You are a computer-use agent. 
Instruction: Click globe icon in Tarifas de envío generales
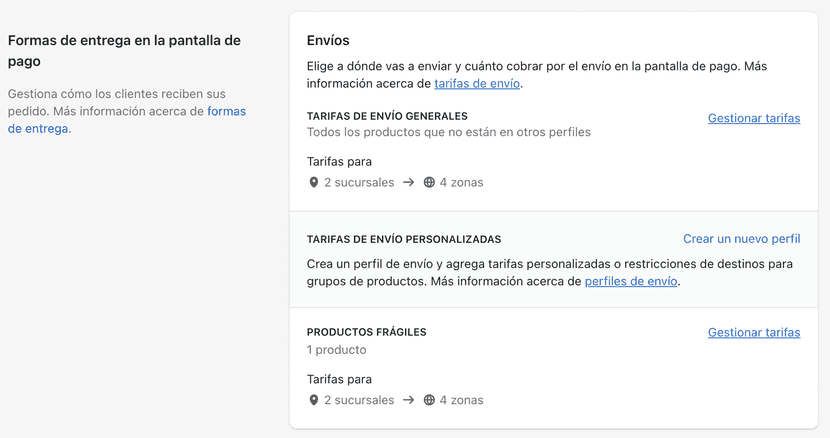click(x=429, y=183)
